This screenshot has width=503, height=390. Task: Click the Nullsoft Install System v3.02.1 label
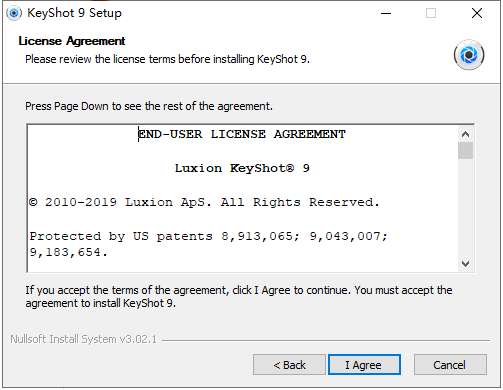(x=83, y=339)
